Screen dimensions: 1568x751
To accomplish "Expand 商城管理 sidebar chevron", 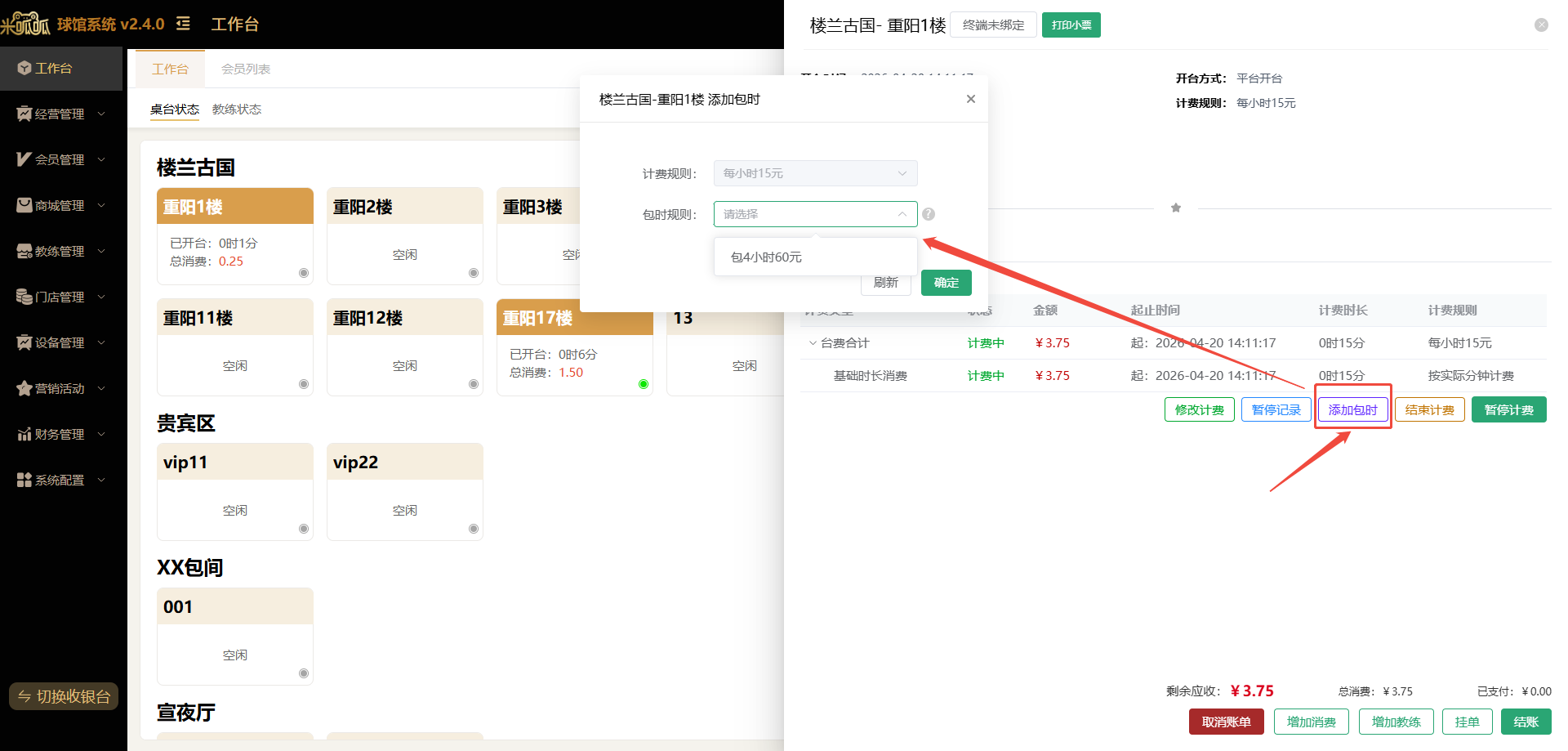I will pyautogui.click(x=101, y=205).
